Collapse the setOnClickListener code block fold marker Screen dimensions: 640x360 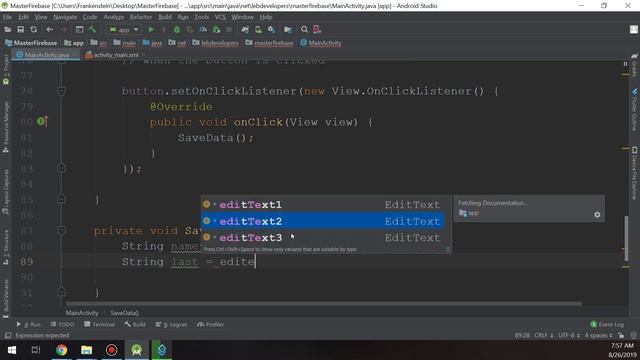62,91
